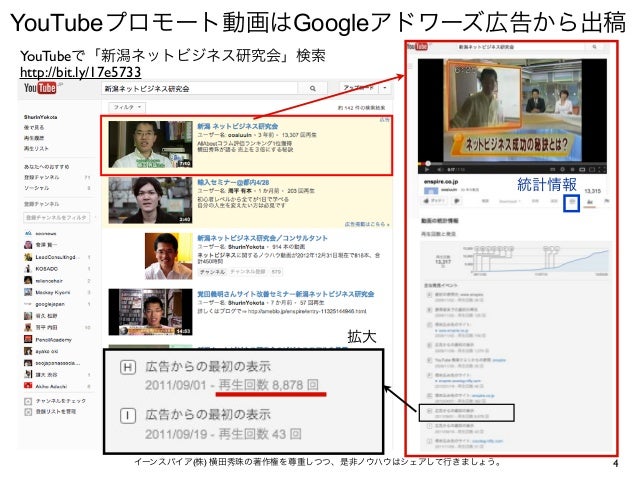638x479 pixels.
Task: Select ShurinYokota in left sidebar
Action: pos(40,117)
